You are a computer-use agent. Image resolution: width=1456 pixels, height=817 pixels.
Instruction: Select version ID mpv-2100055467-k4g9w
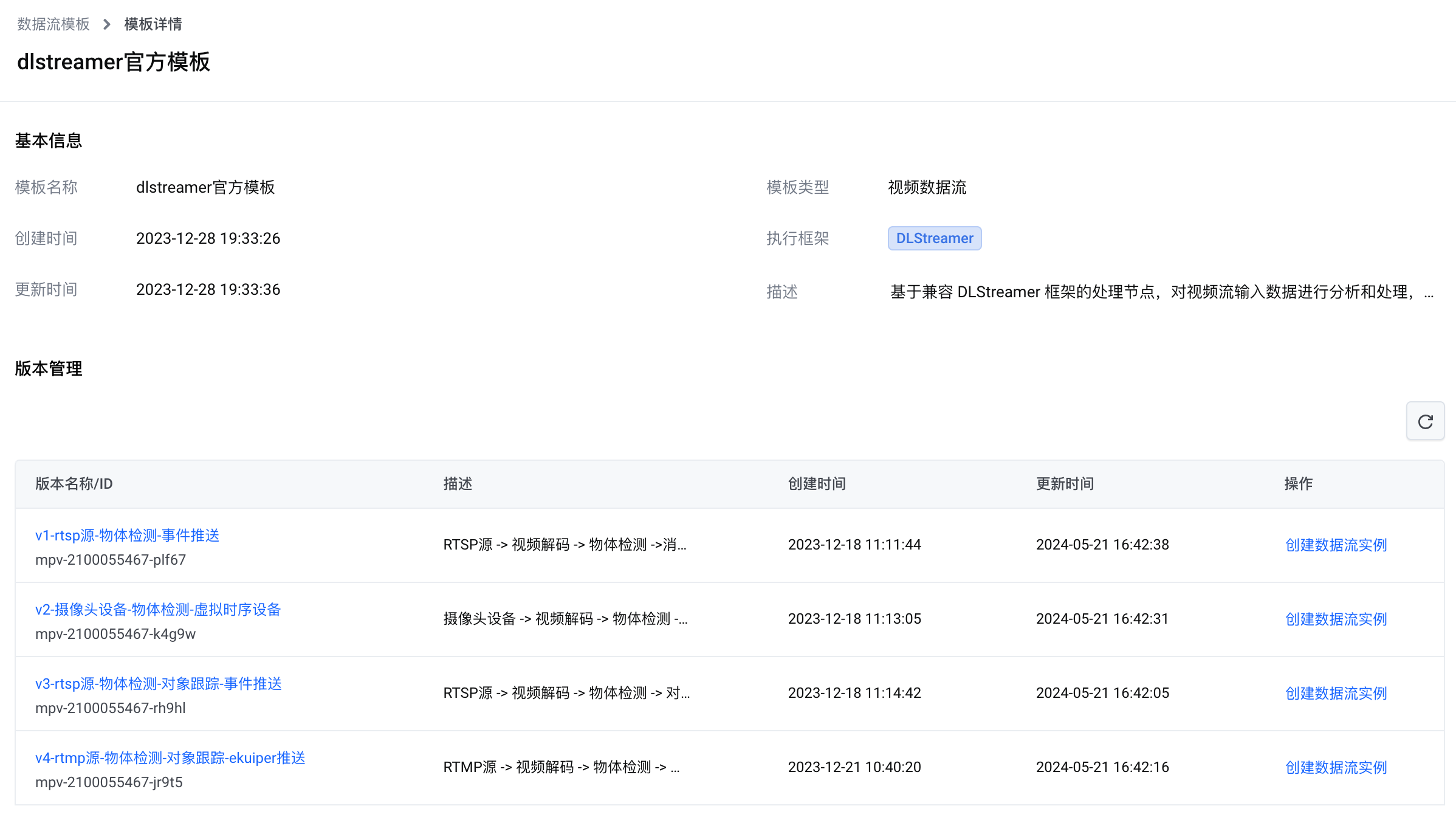click(115, 634)
